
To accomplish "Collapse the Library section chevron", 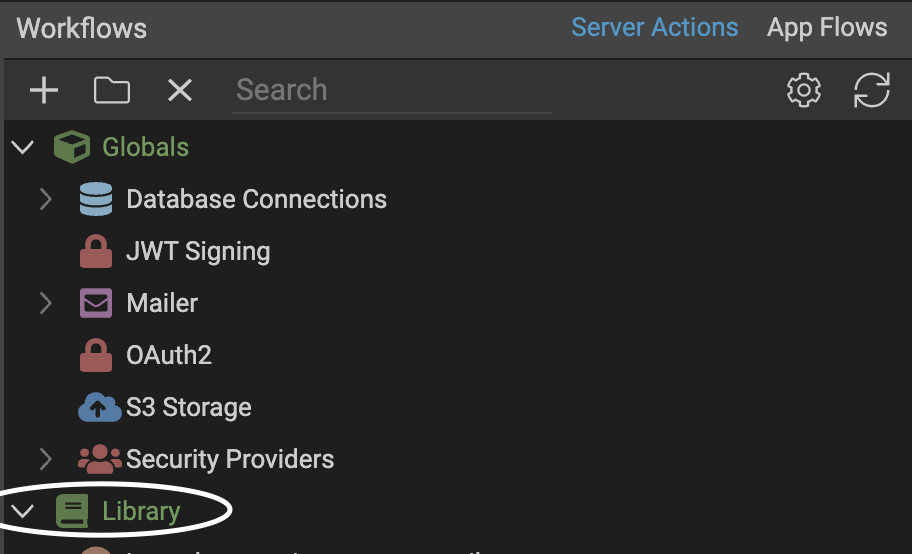I will click(x=22, y=512).
